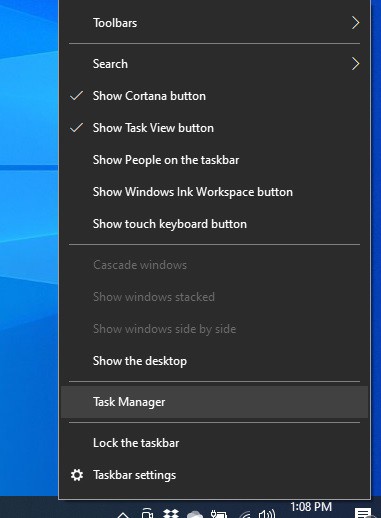Expand the Toolbars submenu arrow
381x518 pixels.
355,23
